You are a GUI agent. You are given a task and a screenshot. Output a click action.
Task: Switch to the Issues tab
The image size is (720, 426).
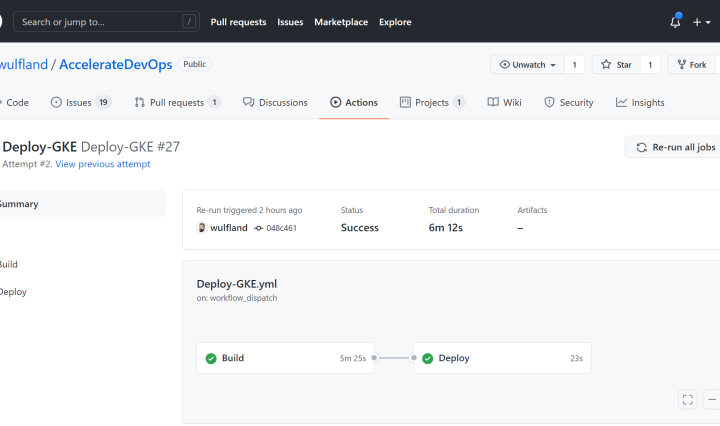[x=80, y=102]
